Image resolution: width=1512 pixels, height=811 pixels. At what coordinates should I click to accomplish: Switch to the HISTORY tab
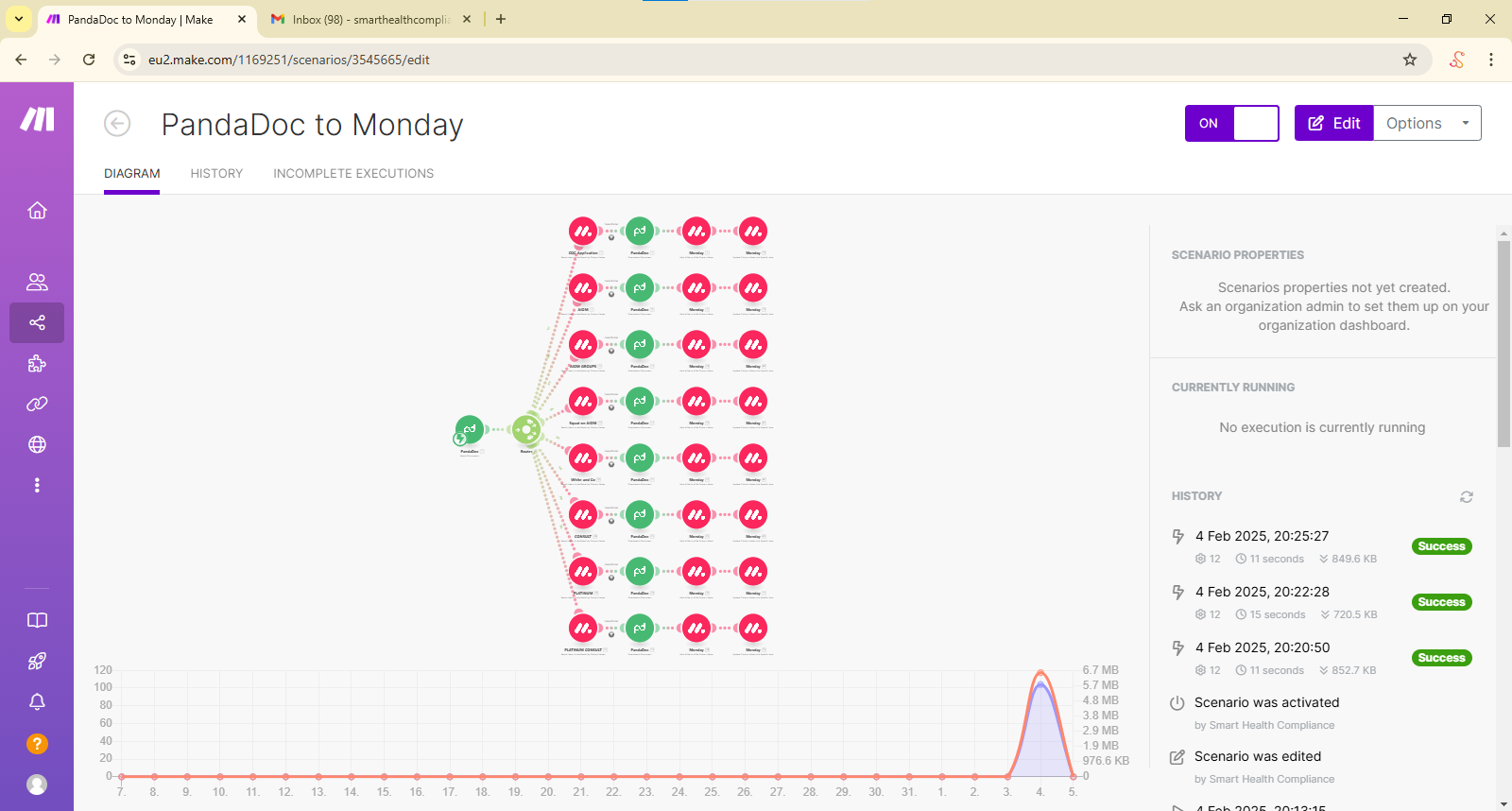(x=216, y=174)
